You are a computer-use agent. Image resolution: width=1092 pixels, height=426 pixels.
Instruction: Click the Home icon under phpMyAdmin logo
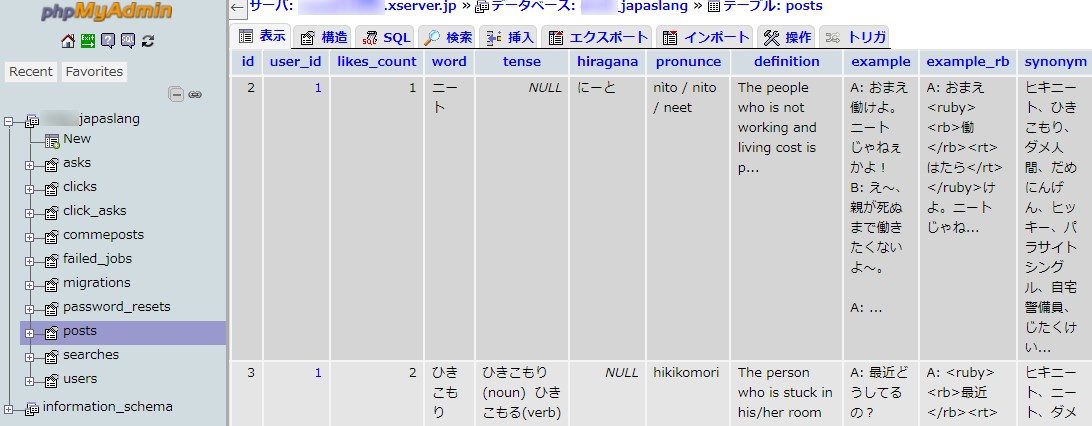click(68, 41)
